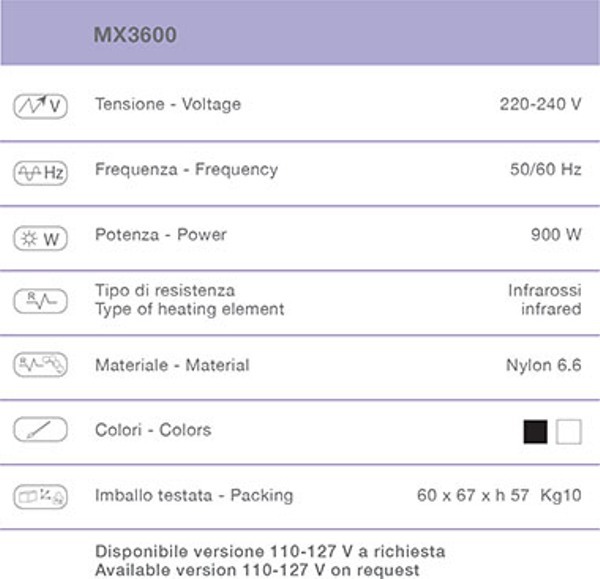The height and width of the screenshot is (579, 600).
Task: Click the 110-127 V availability note
Action: click(x=271, y=561)
